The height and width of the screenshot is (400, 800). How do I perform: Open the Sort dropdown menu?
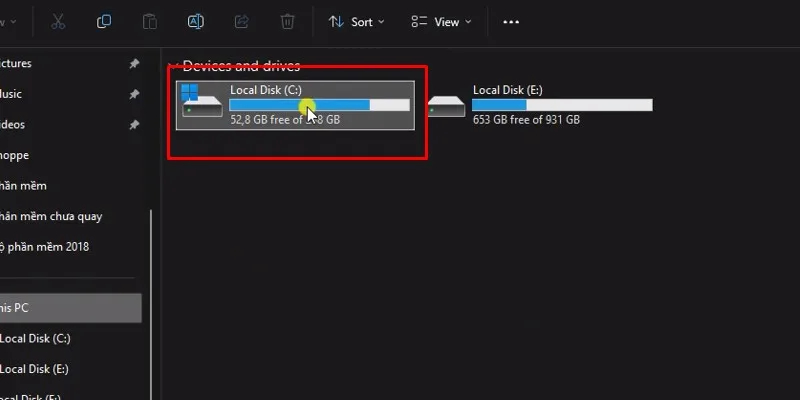[x=357, y=21]
